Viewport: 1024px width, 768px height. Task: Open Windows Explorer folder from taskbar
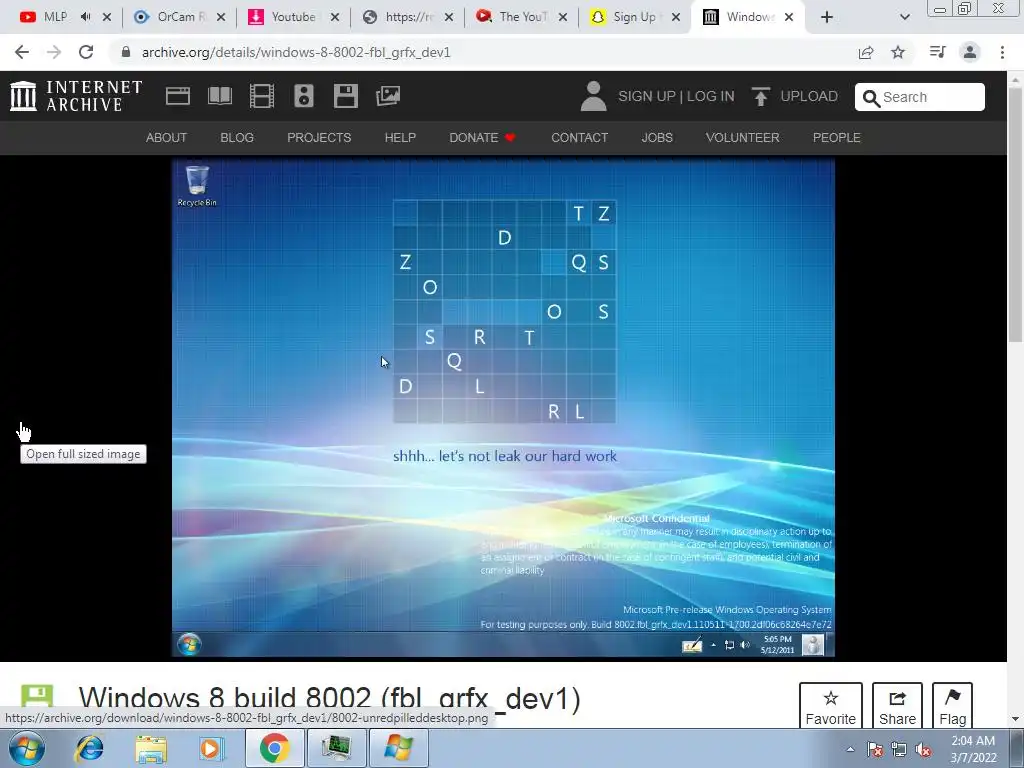151,748
